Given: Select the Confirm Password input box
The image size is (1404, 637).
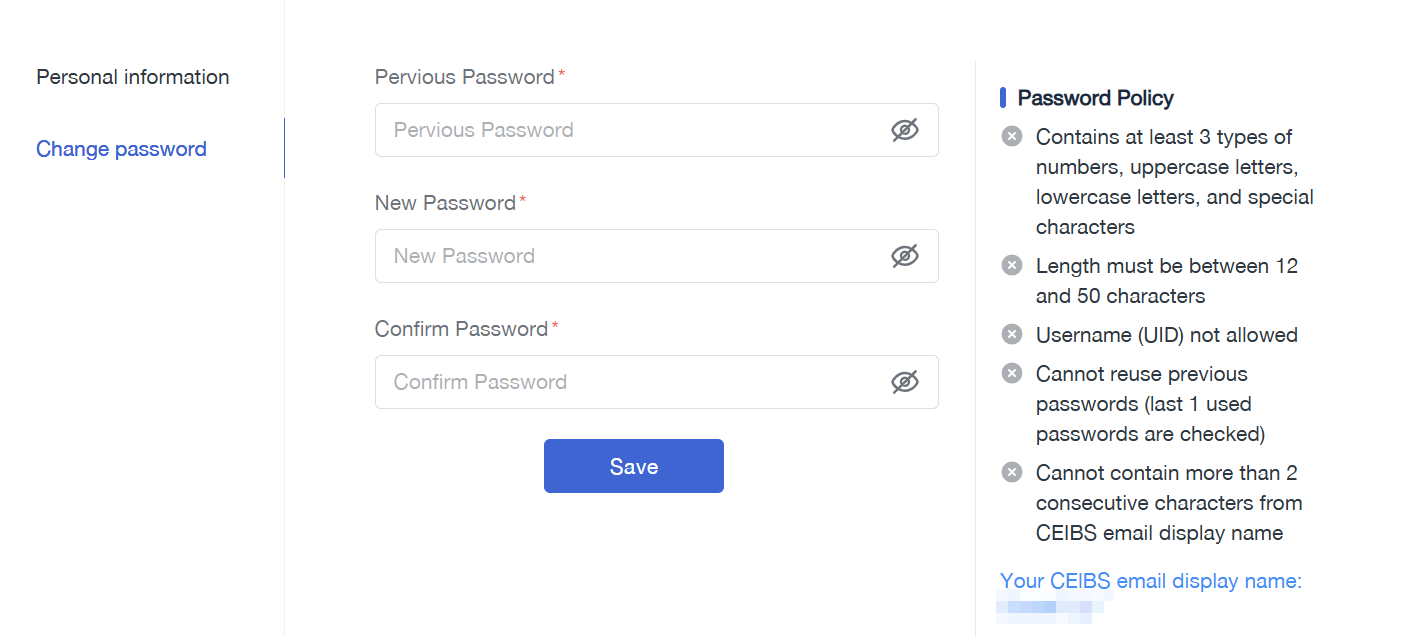Looking at the screenshot, I should coord(657,382).
